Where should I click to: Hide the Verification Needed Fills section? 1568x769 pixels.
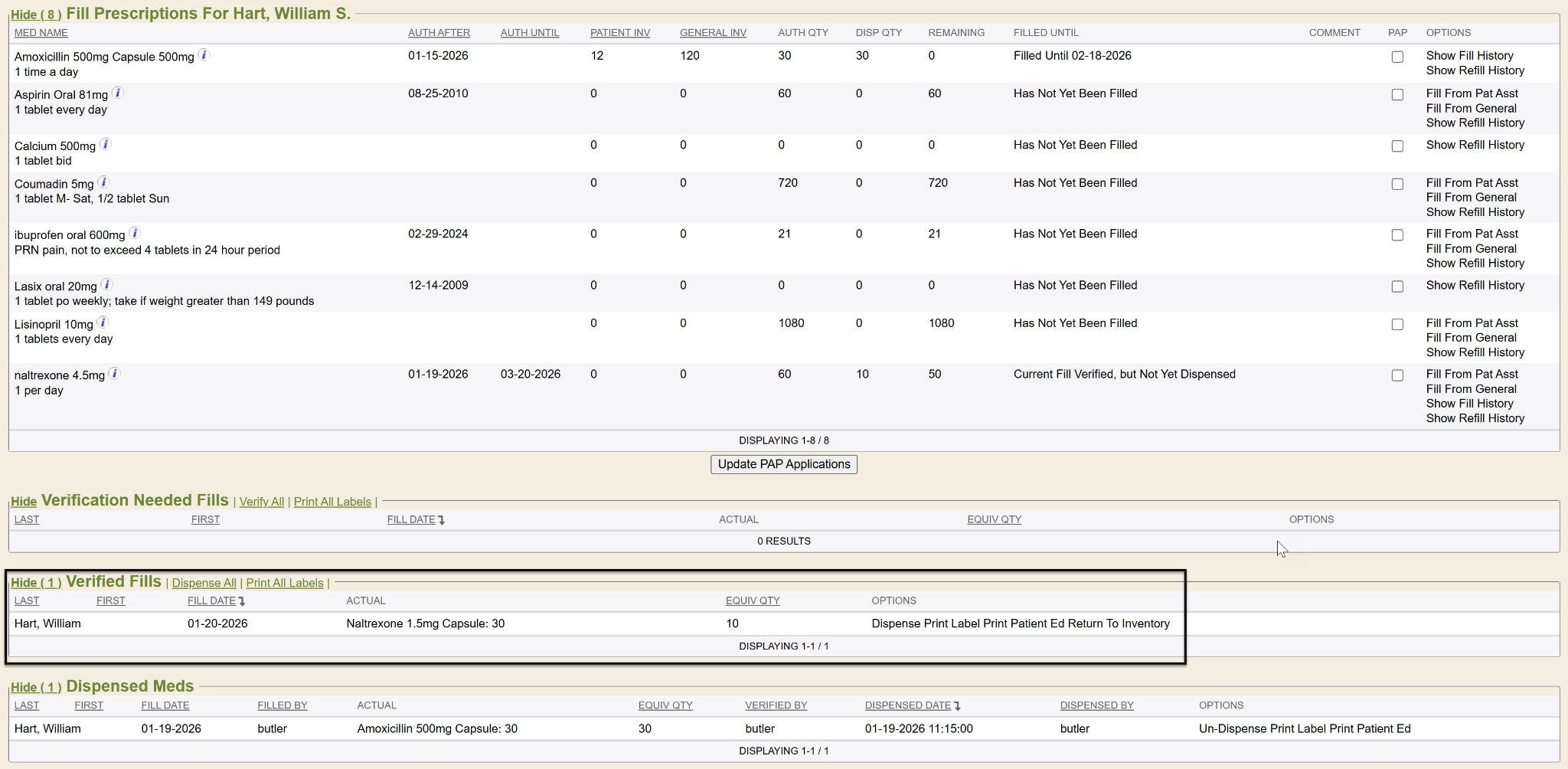(24, 502)
